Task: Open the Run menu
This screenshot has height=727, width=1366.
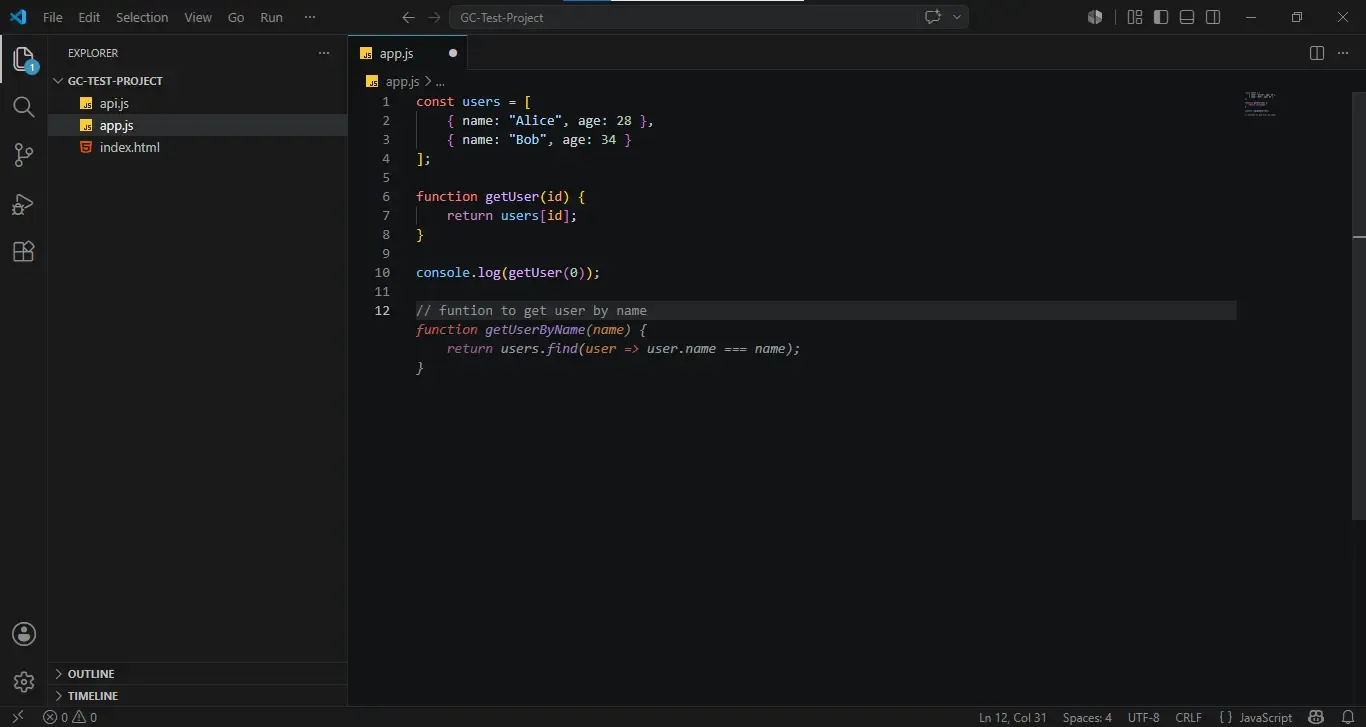Action: [x=271, y=17]
